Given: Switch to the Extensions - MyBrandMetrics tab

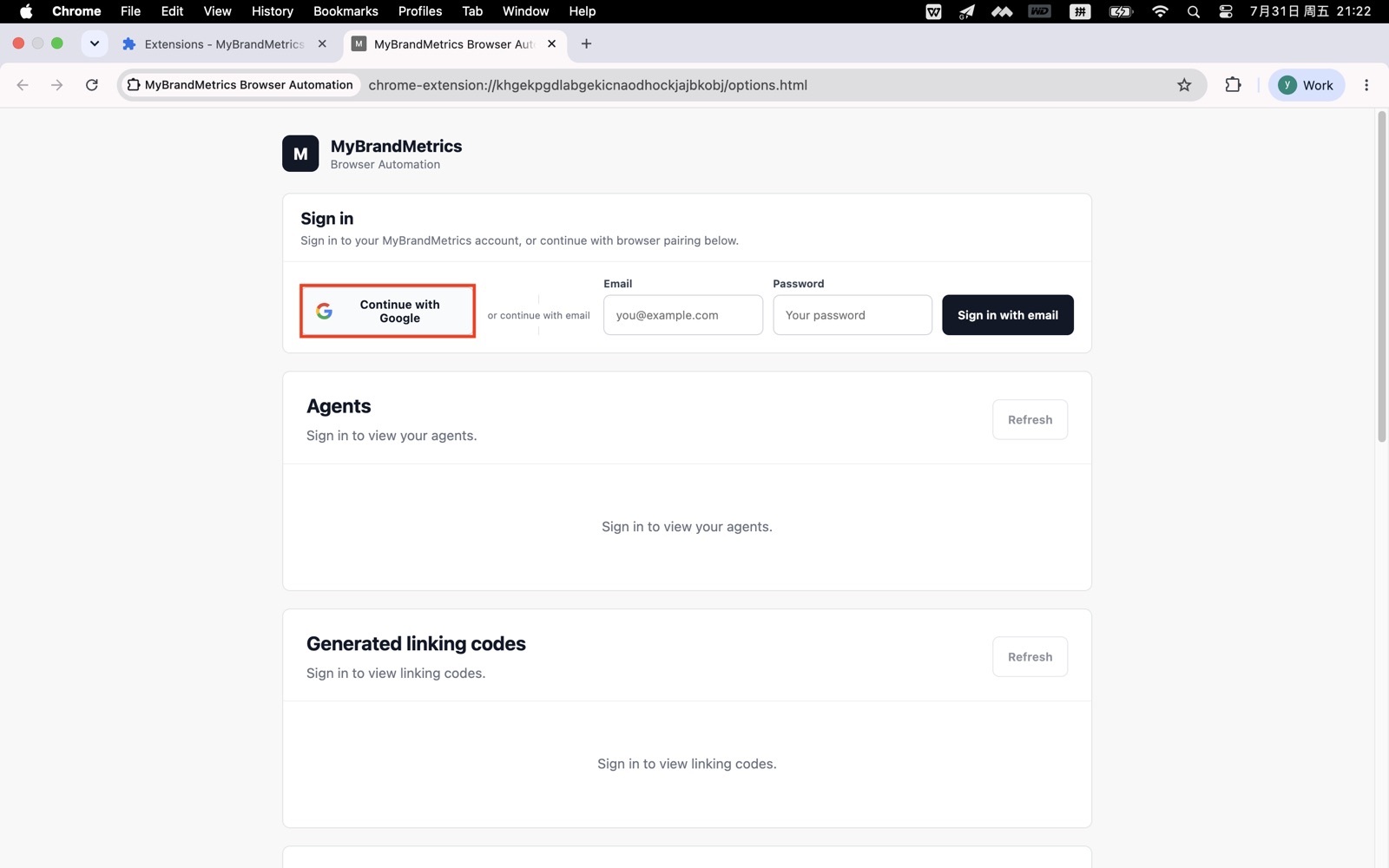Looking at the screenshot, I should point(225,43).
